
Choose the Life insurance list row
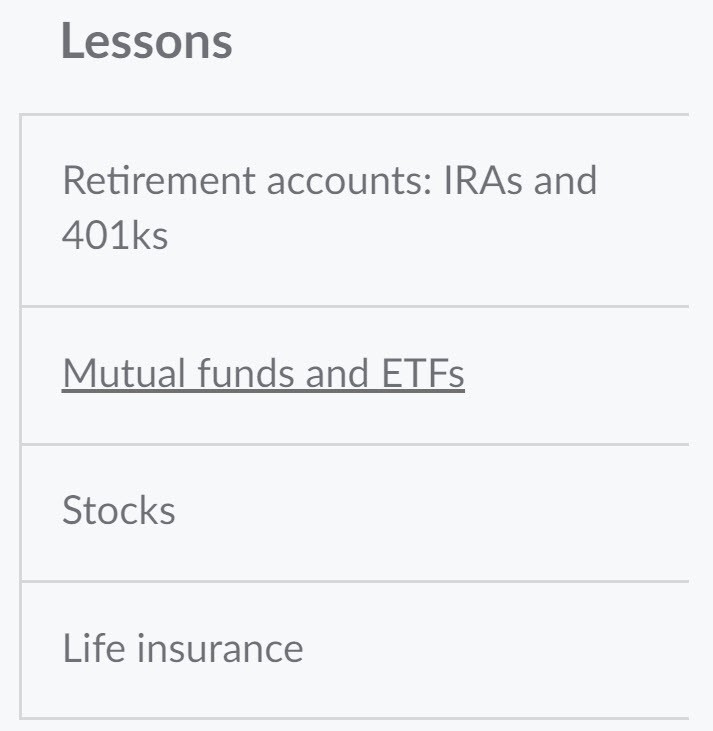pos(355,649)
